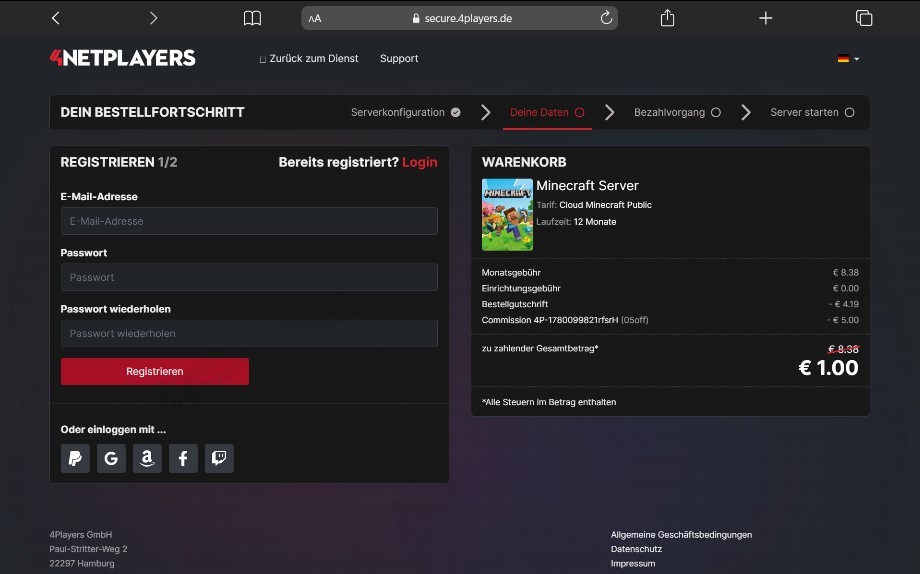The height and width of the screenshot is (574, 920).
Task: Show all tabs with the tabs overview icon
Action: pyautogui.click(x=864, y=18)
